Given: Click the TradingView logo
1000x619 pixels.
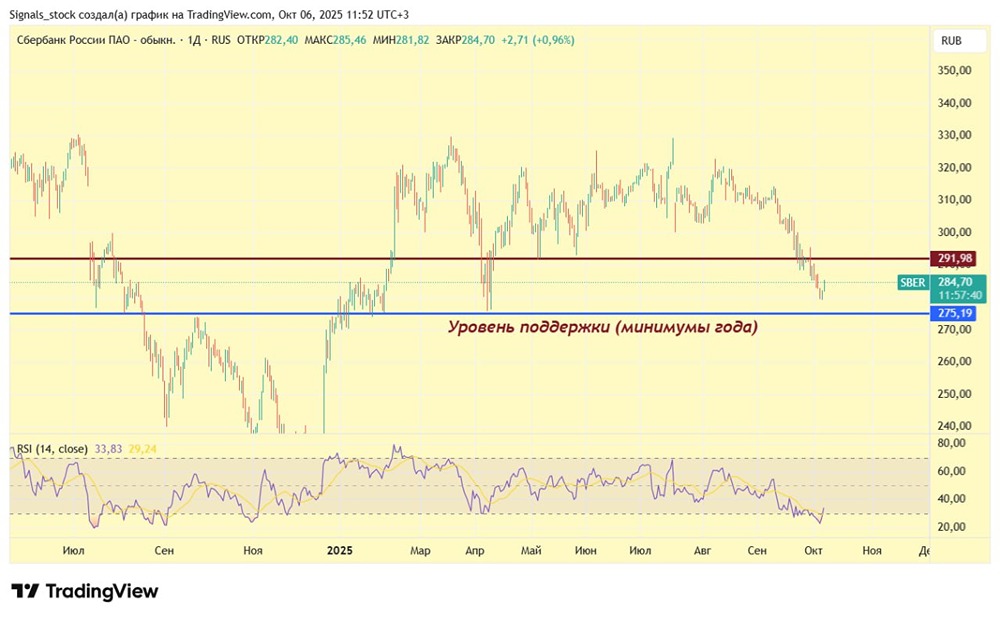Looking at the screenshot, I should (x=84, y=591).
